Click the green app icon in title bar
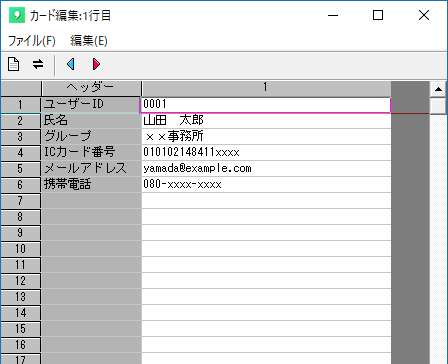 (x=17, y=15)
